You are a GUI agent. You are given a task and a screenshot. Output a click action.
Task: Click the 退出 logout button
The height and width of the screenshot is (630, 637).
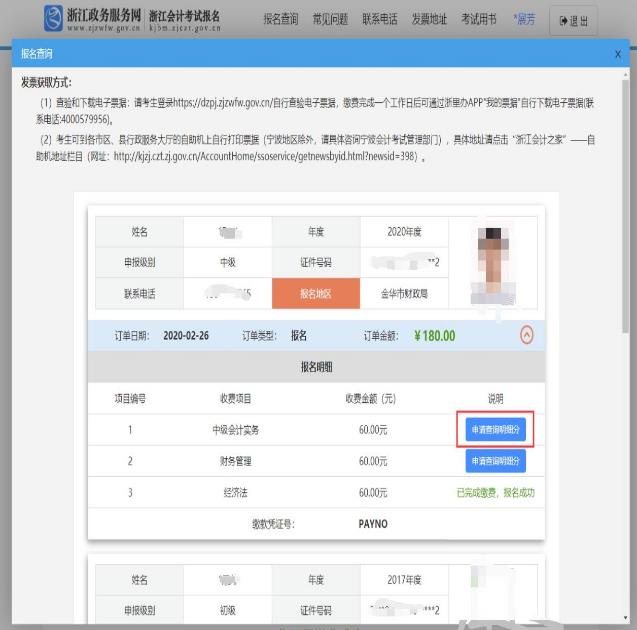tap(574, 21)
